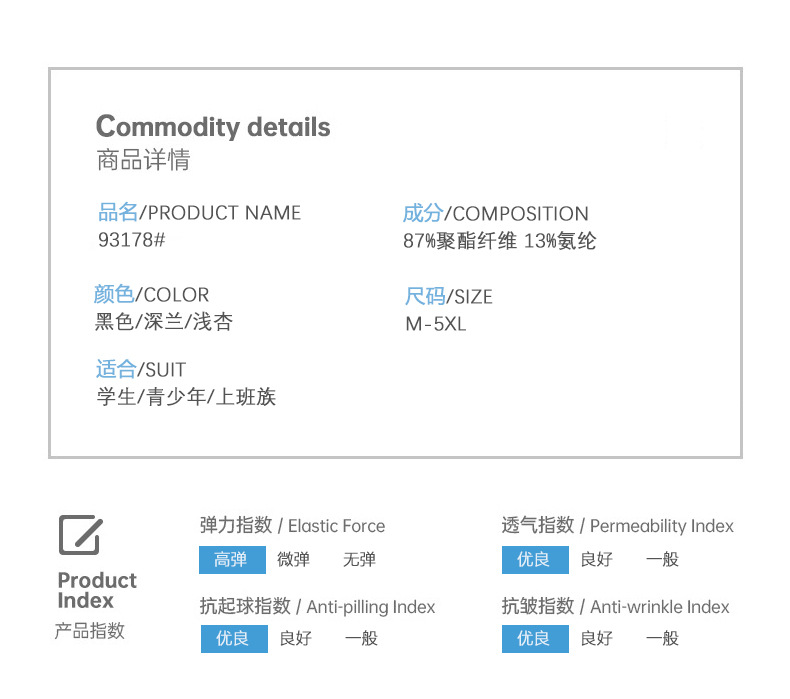Click the 弹力指数 / Elastic Force heading
This screenshot has width=790, height=699.
click(292, 526)
